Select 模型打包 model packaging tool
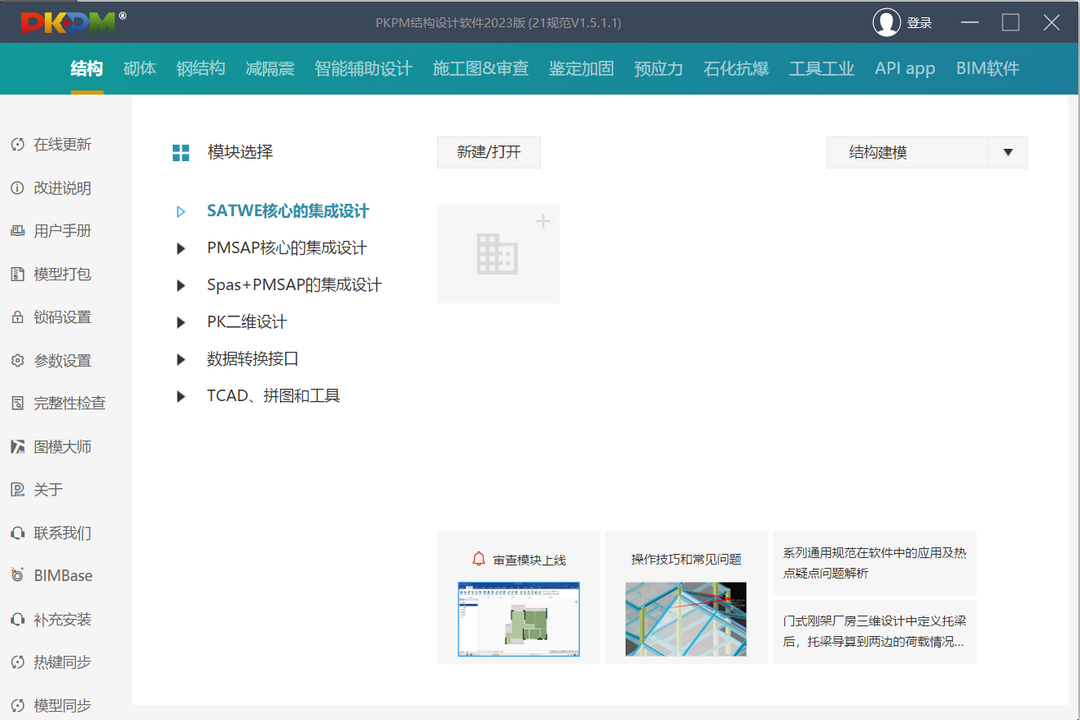This screenshot has height=720, width=1080. coord(60,273)
